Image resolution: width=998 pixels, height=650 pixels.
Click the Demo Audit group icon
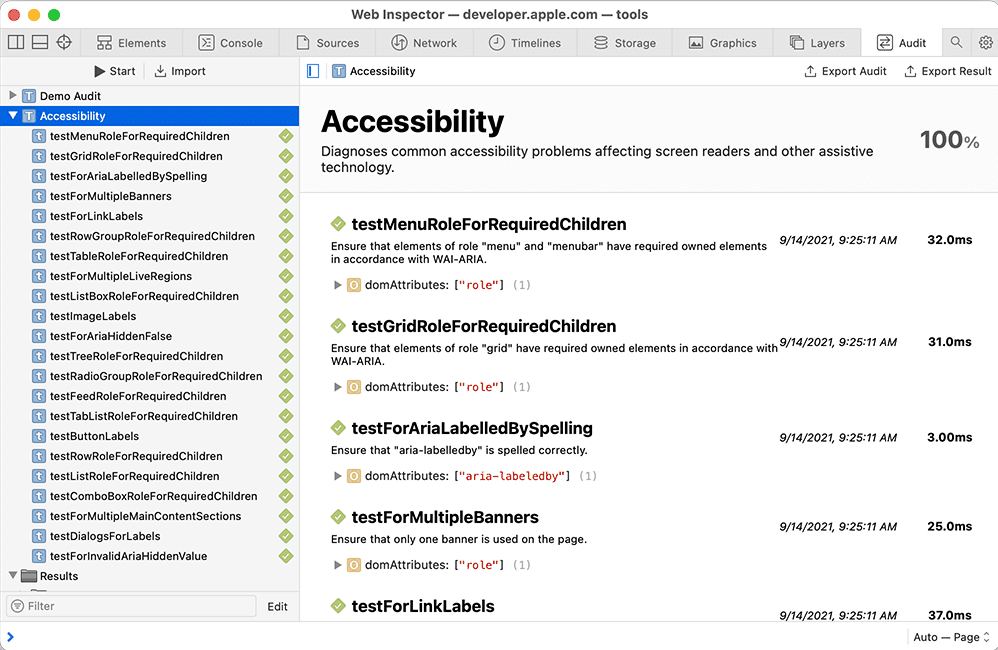tap(29, 96)
